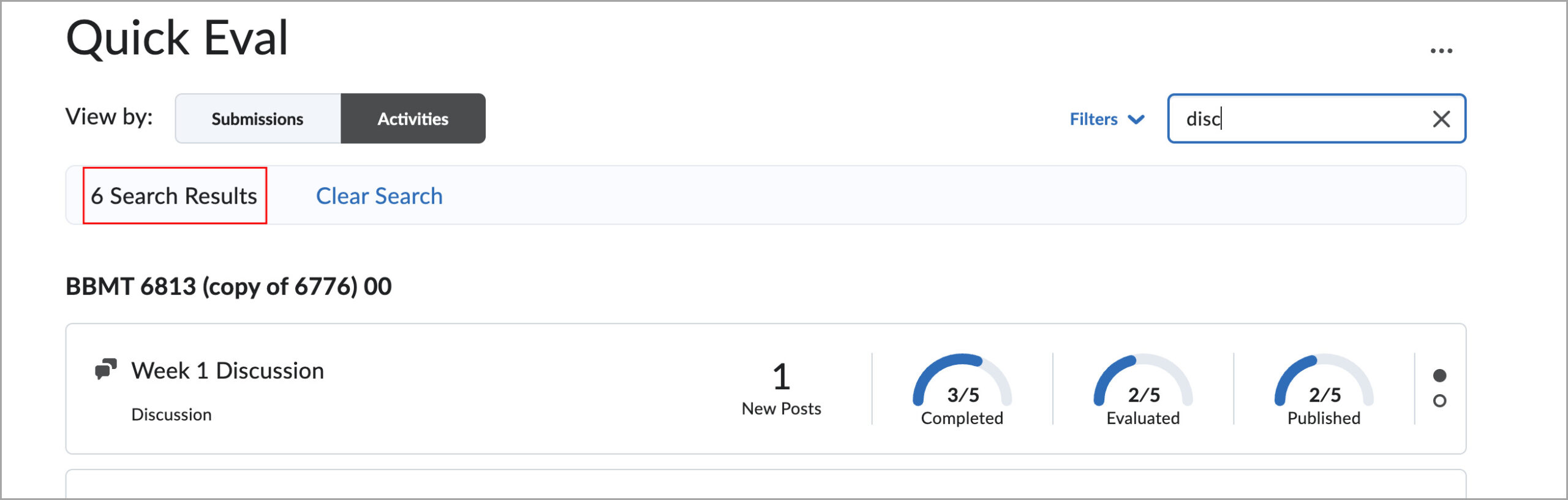Open the Filters dropdown
The image size is (1568, 500).
(x=1093, y=119)
